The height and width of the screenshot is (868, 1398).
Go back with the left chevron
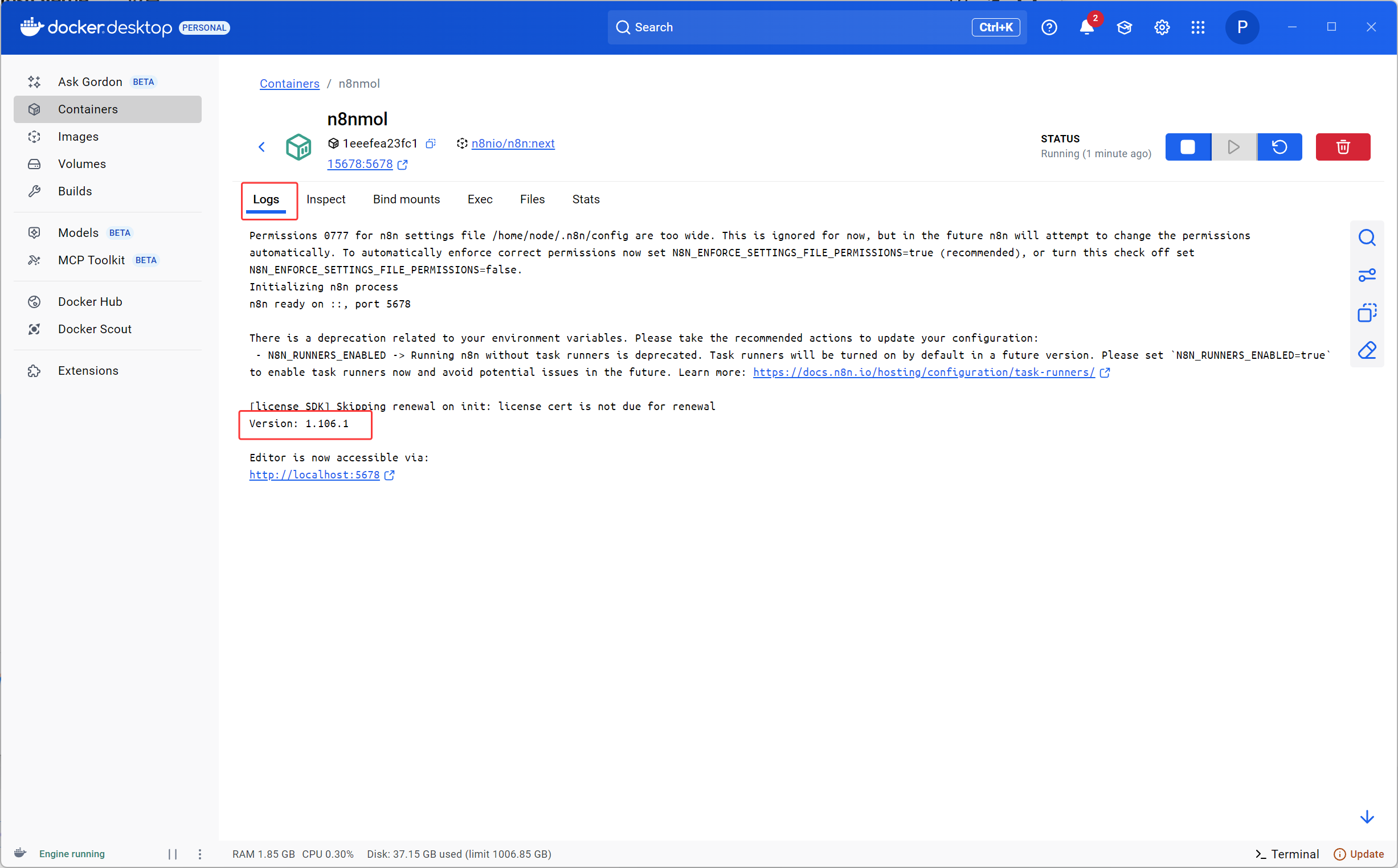click(262, 147)
